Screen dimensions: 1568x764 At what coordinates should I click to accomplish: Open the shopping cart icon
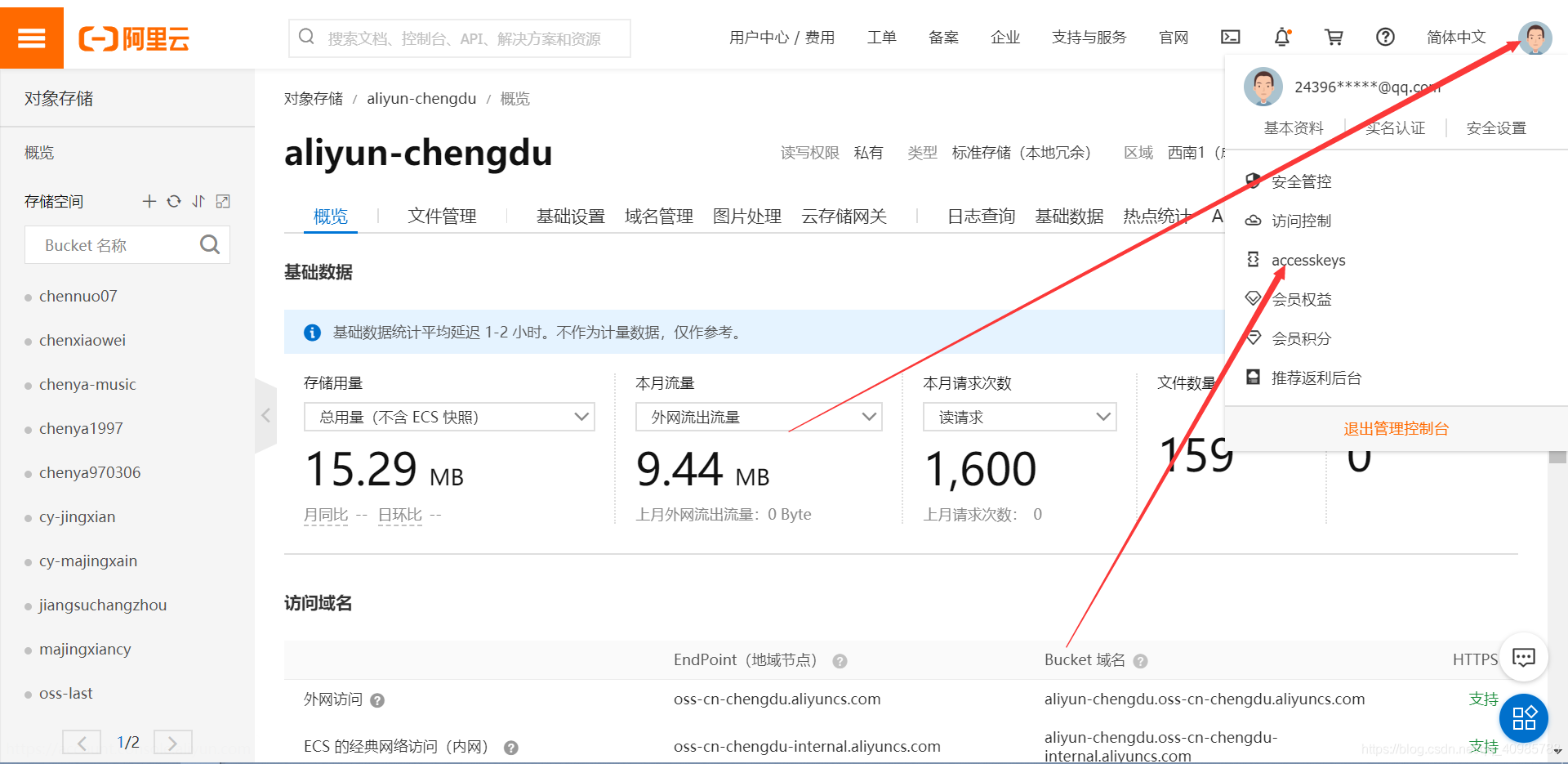[x=1334, y=37]
